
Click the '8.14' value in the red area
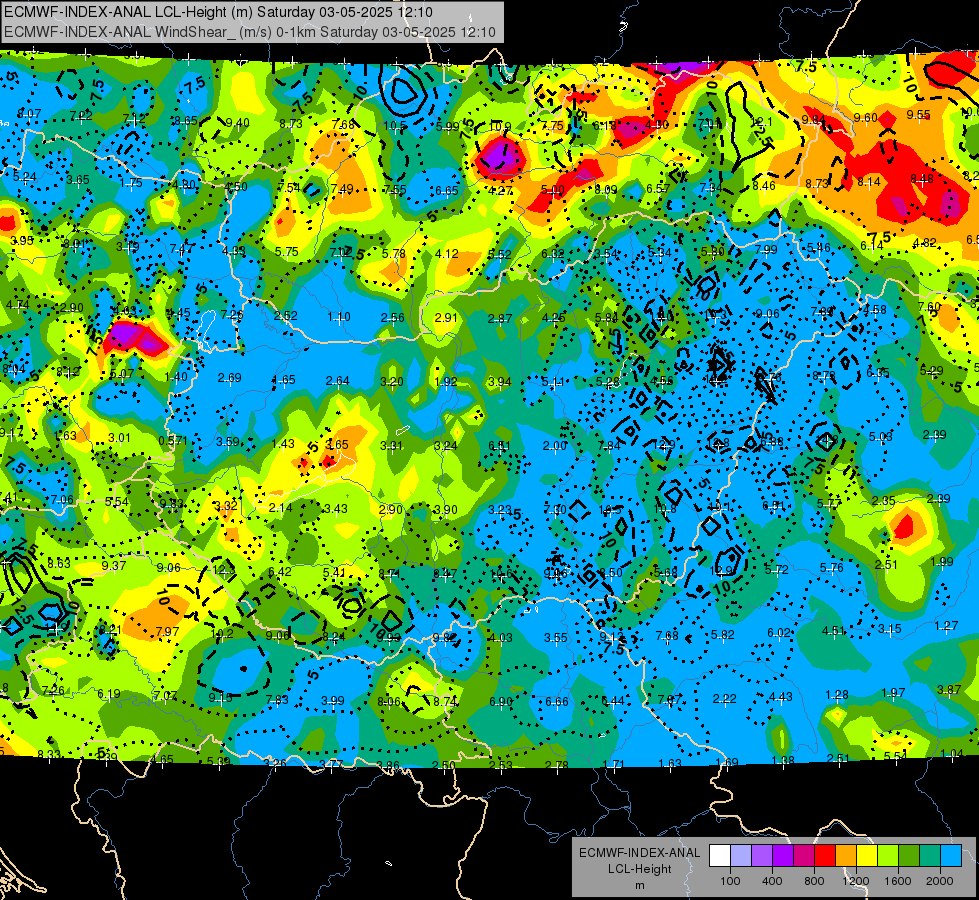[x=868, y=182]
